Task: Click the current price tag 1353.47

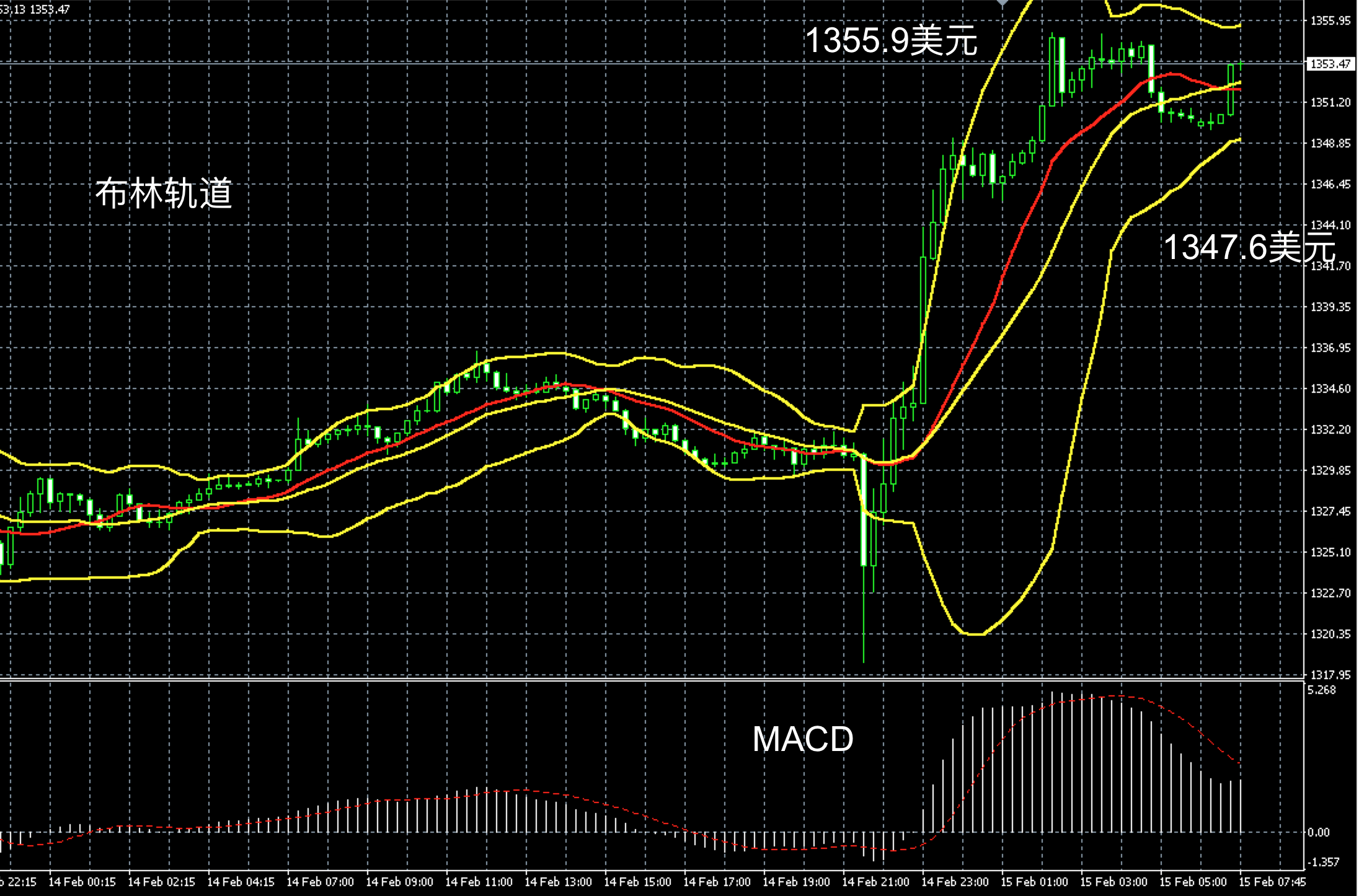Action: (1330, 64)
